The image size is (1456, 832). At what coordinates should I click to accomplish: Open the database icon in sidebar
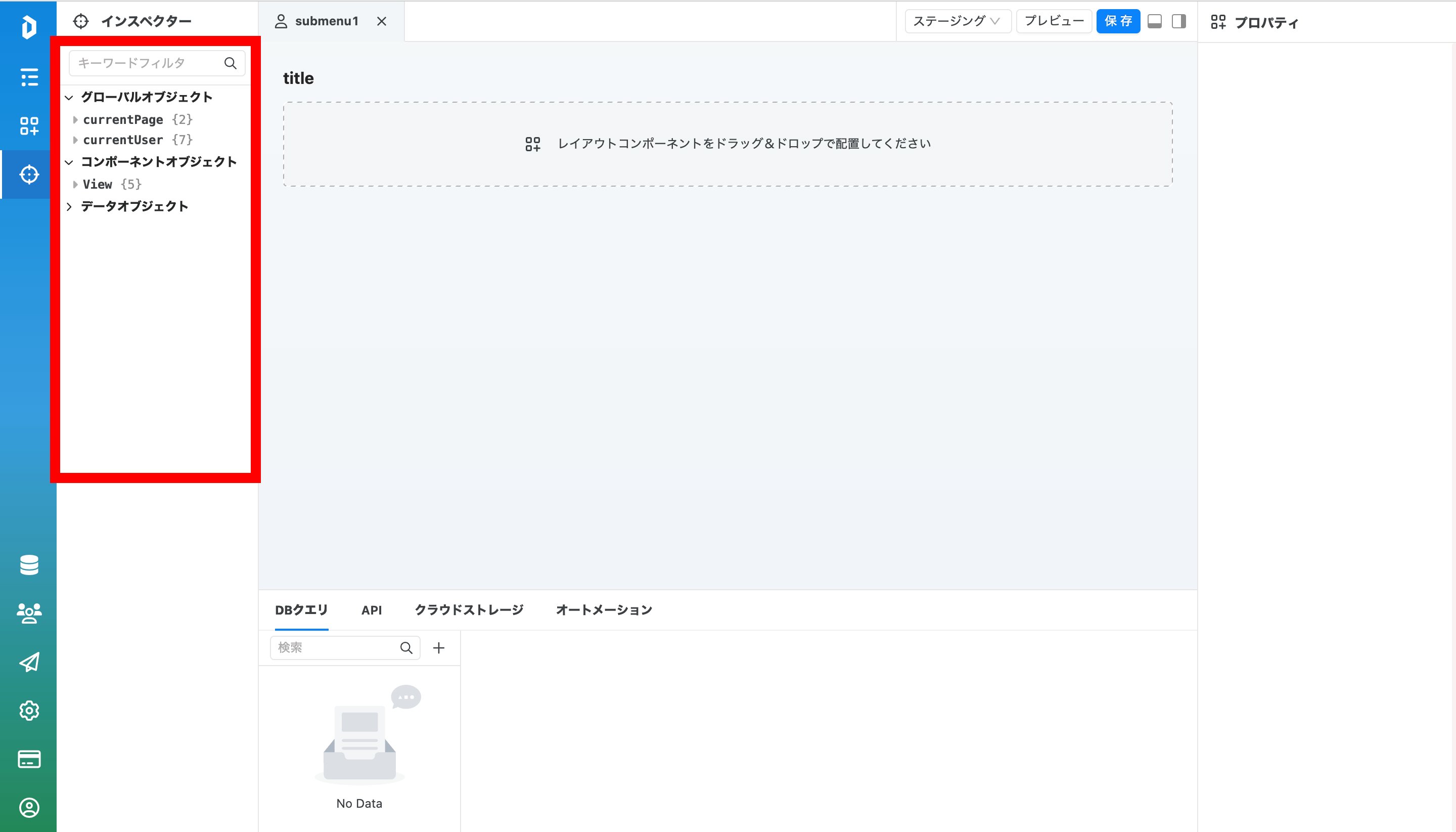coord(29,564)
